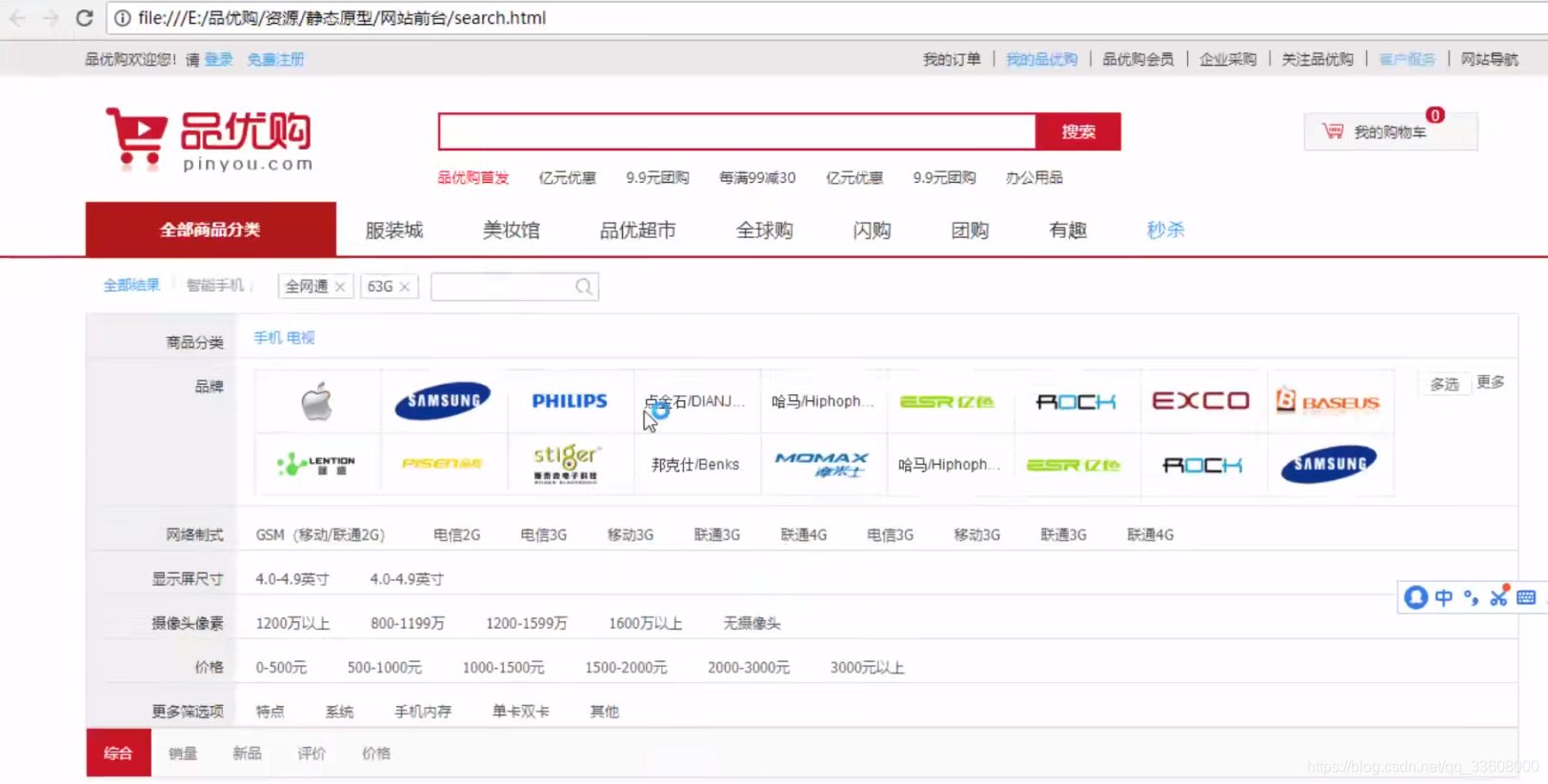Select the Stiger brand logo
The image size is (1548, 784).
[568, 464]
